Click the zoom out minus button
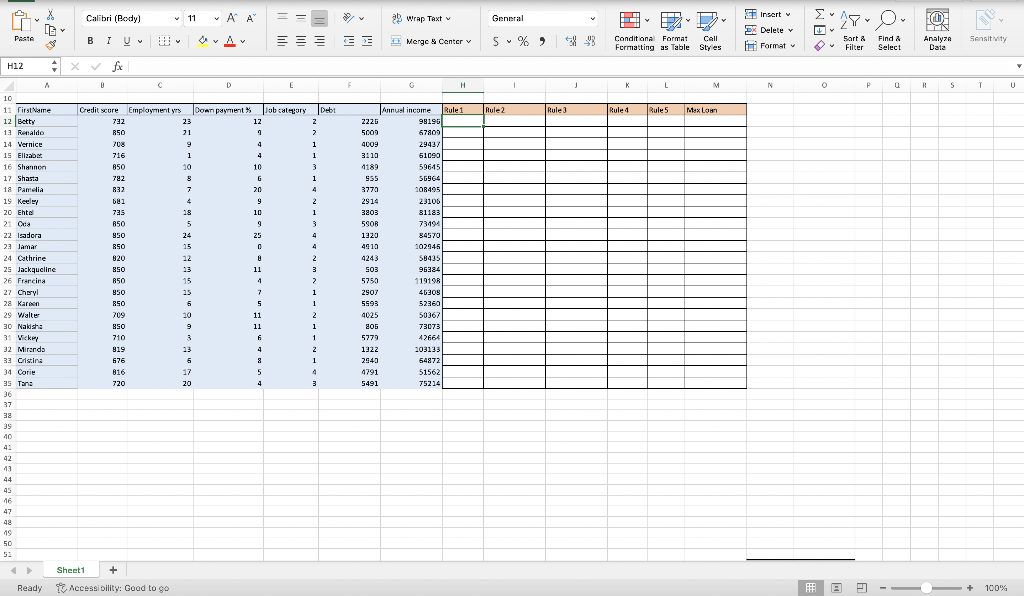1024x596 pixels. [883, 588]
